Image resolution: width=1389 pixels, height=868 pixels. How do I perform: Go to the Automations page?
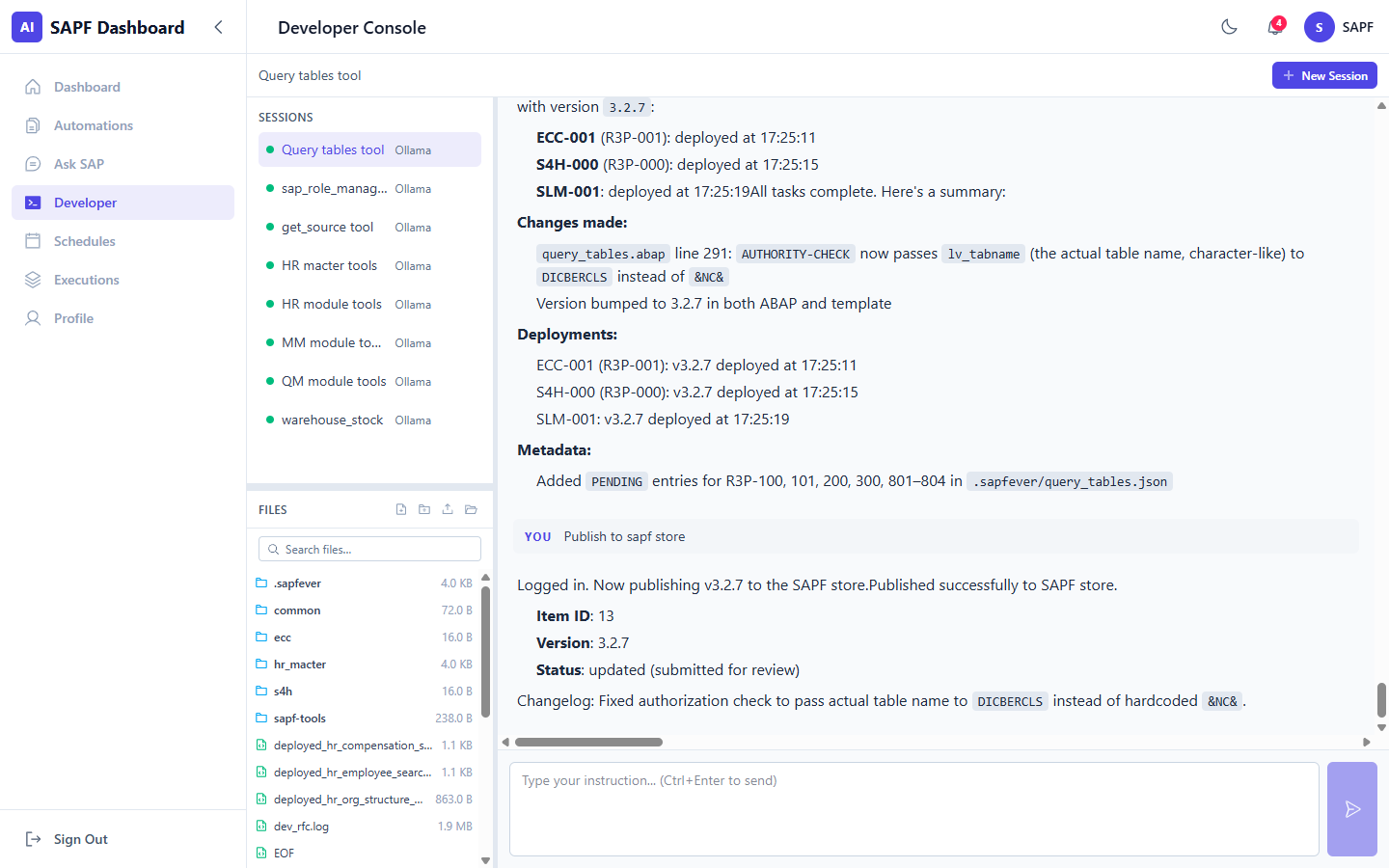coord(123,125)
